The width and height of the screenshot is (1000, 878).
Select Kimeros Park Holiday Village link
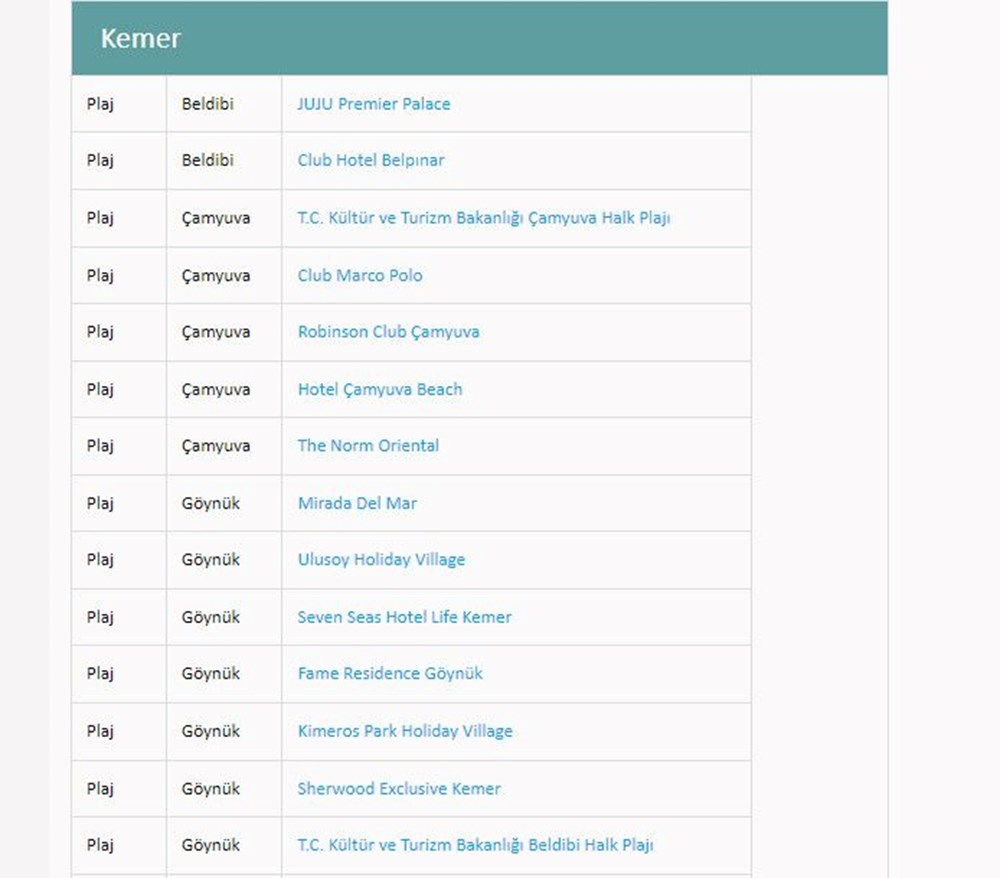405,732
